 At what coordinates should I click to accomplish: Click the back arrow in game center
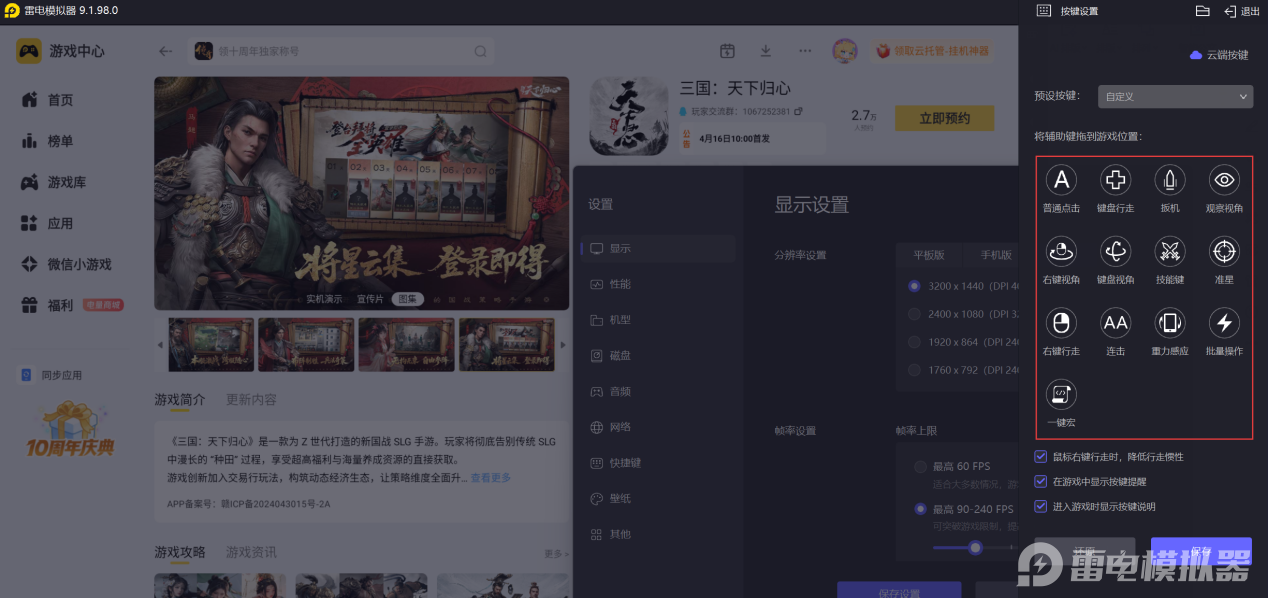click(166, 51)
